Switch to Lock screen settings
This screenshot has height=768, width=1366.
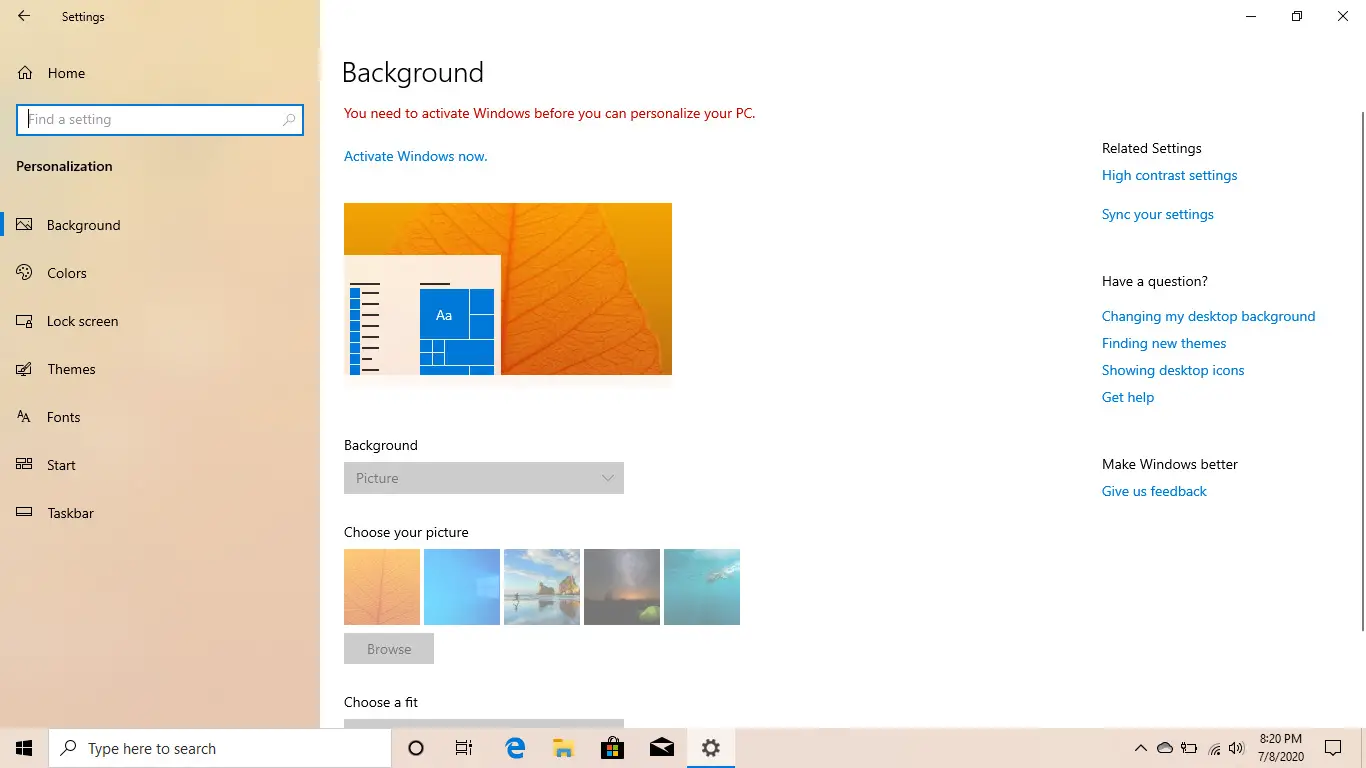point(160,321)
